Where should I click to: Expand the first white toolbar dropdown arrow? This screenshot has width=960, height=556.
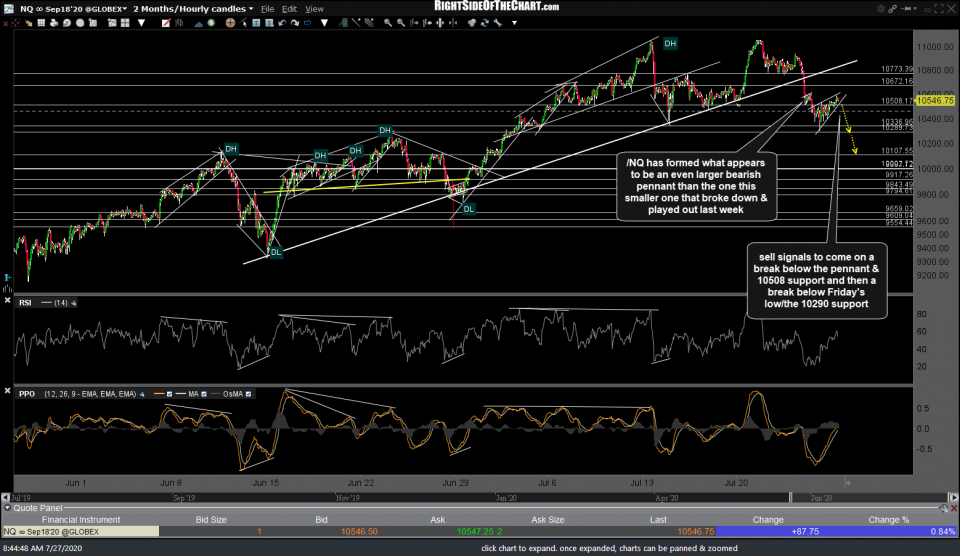(141, 23)
